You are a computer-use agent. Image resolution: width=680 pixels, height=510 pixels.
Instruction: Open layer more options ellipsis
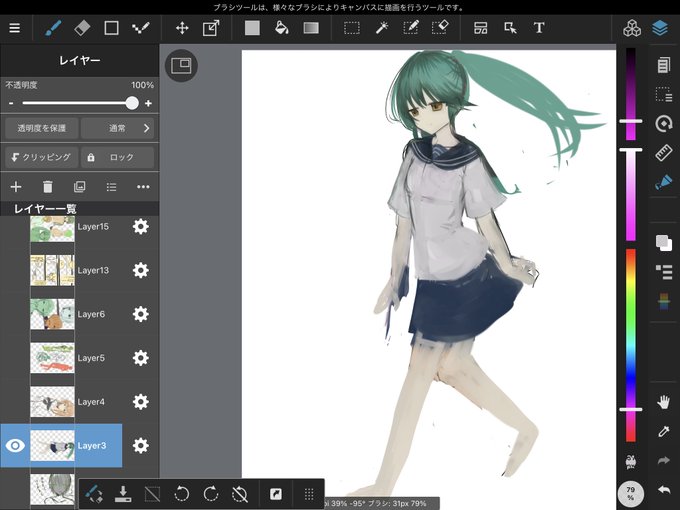coord(143,187)
